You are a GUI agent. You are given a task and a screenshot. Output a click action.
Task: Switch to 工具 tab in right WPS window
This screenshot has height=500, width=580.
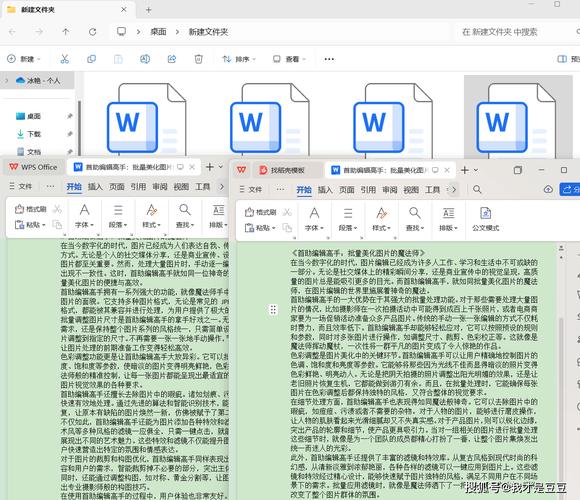(x=432, y=190)
